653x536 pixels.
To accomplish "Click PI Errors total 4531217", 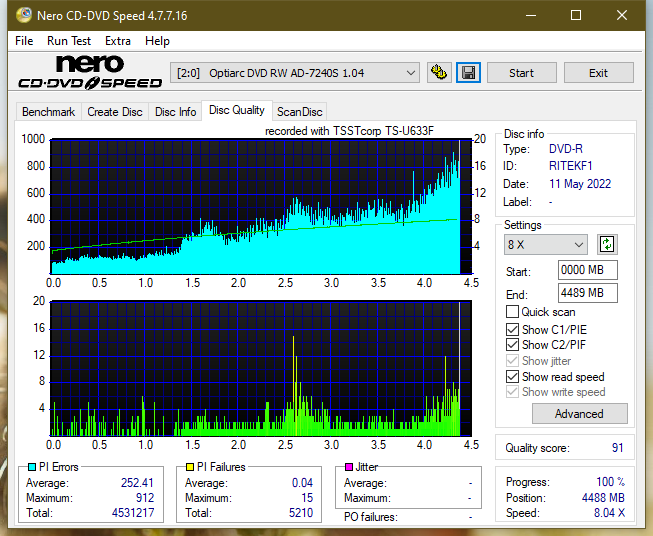I will (133, 513).
